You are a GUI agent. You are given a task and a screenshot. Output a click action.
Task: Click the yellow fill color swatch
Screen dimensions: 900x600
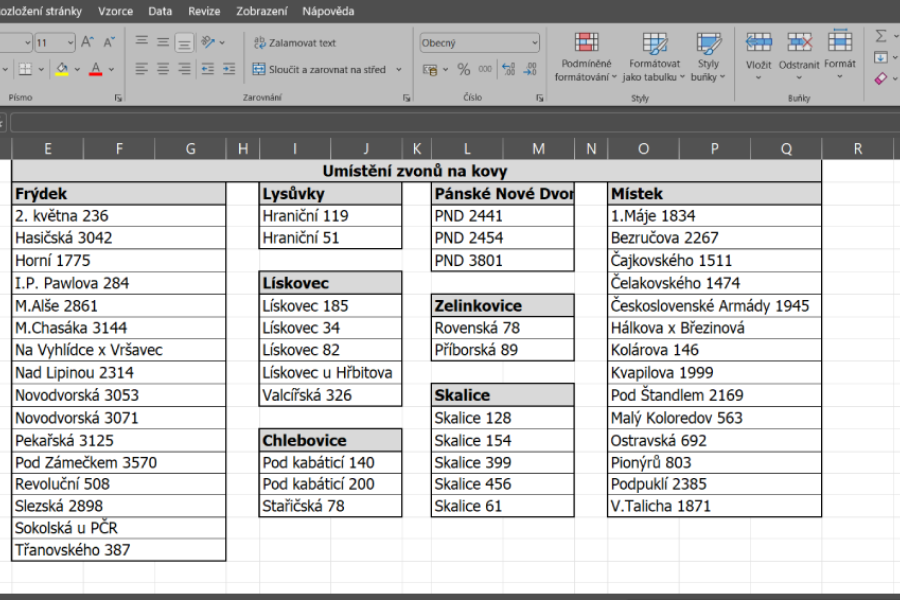[x=62, y=70]
